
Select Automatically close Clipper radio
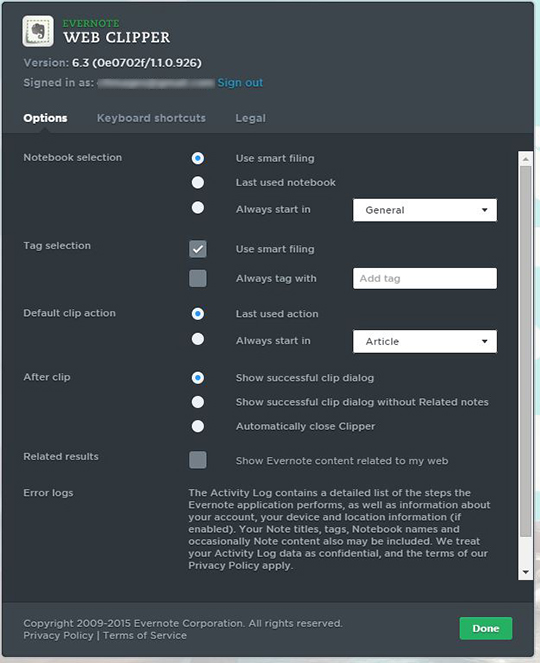(x=197, y=426)
